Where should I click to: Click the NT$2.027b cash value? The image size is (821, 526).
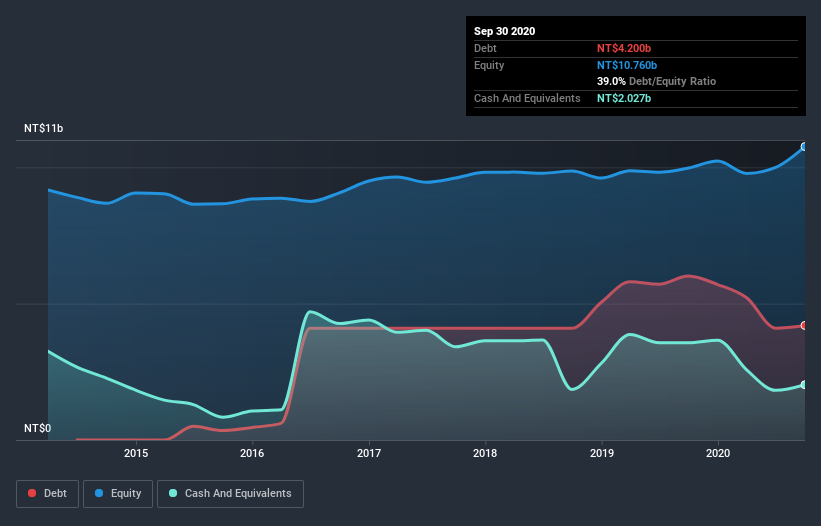point(624,98)
